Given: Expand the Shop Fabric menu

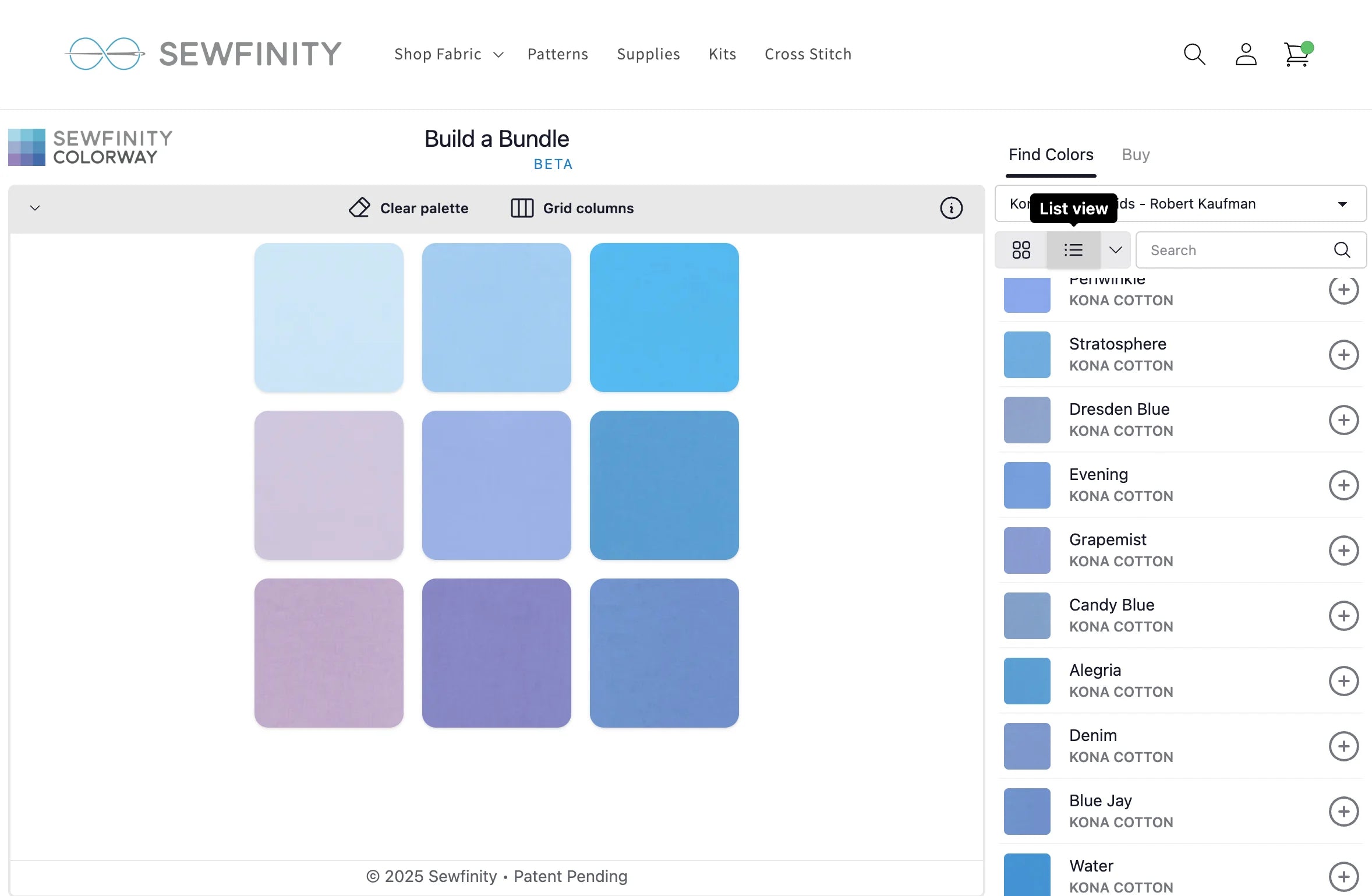Looking at the screenshot, I should click(x=448, y=54).
